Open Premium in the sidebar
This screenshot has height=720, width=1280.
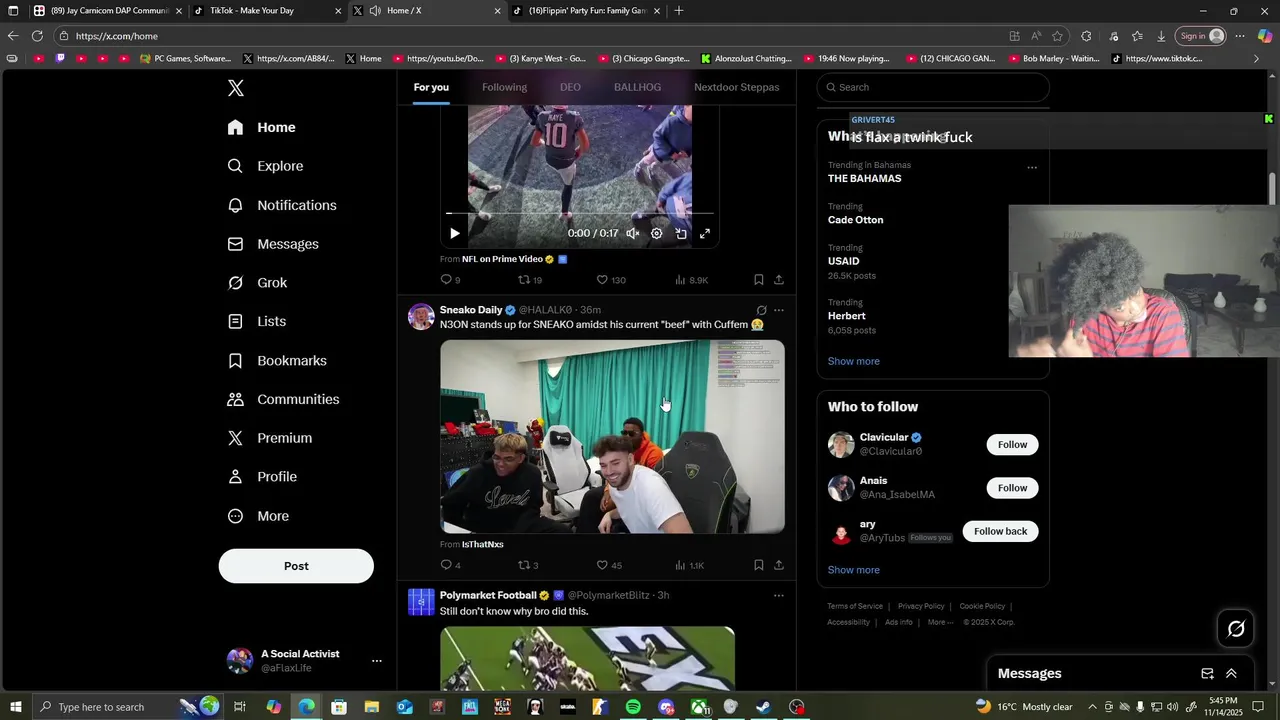coord(270,438)
